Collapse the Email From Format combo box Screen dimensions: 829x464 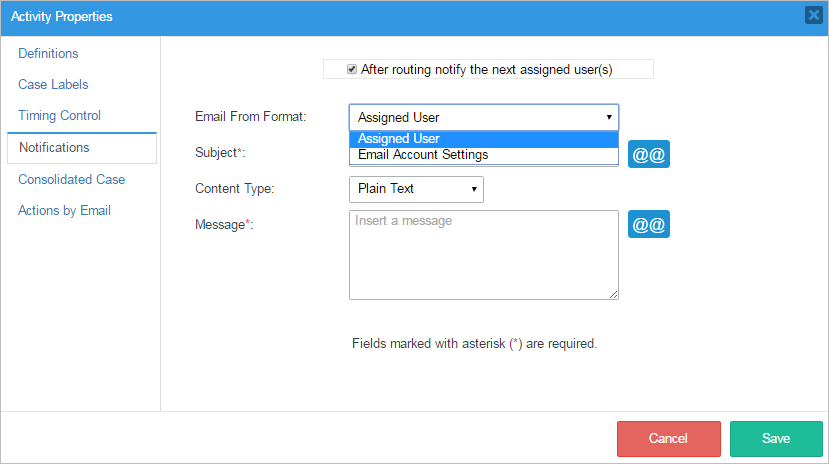tap(484, 117)
